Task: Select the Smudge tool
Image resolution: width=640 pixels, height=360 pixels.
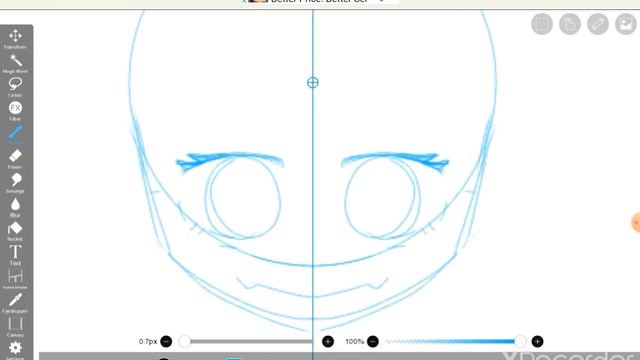Action: (x=16, y=183)
